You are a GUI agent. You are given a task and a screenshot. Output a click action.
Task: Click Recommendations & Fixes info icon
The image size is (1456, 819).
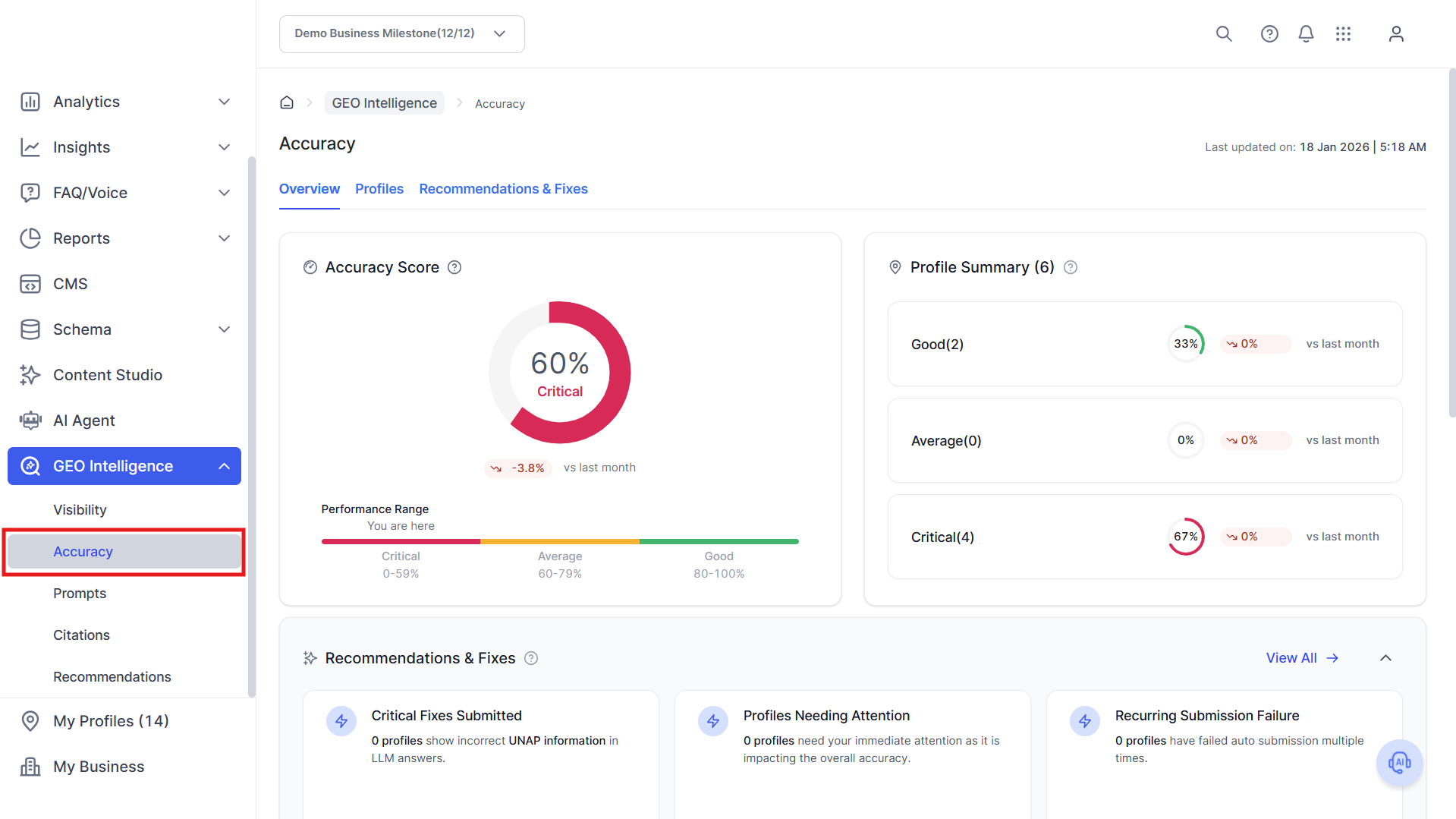(531, 658)
